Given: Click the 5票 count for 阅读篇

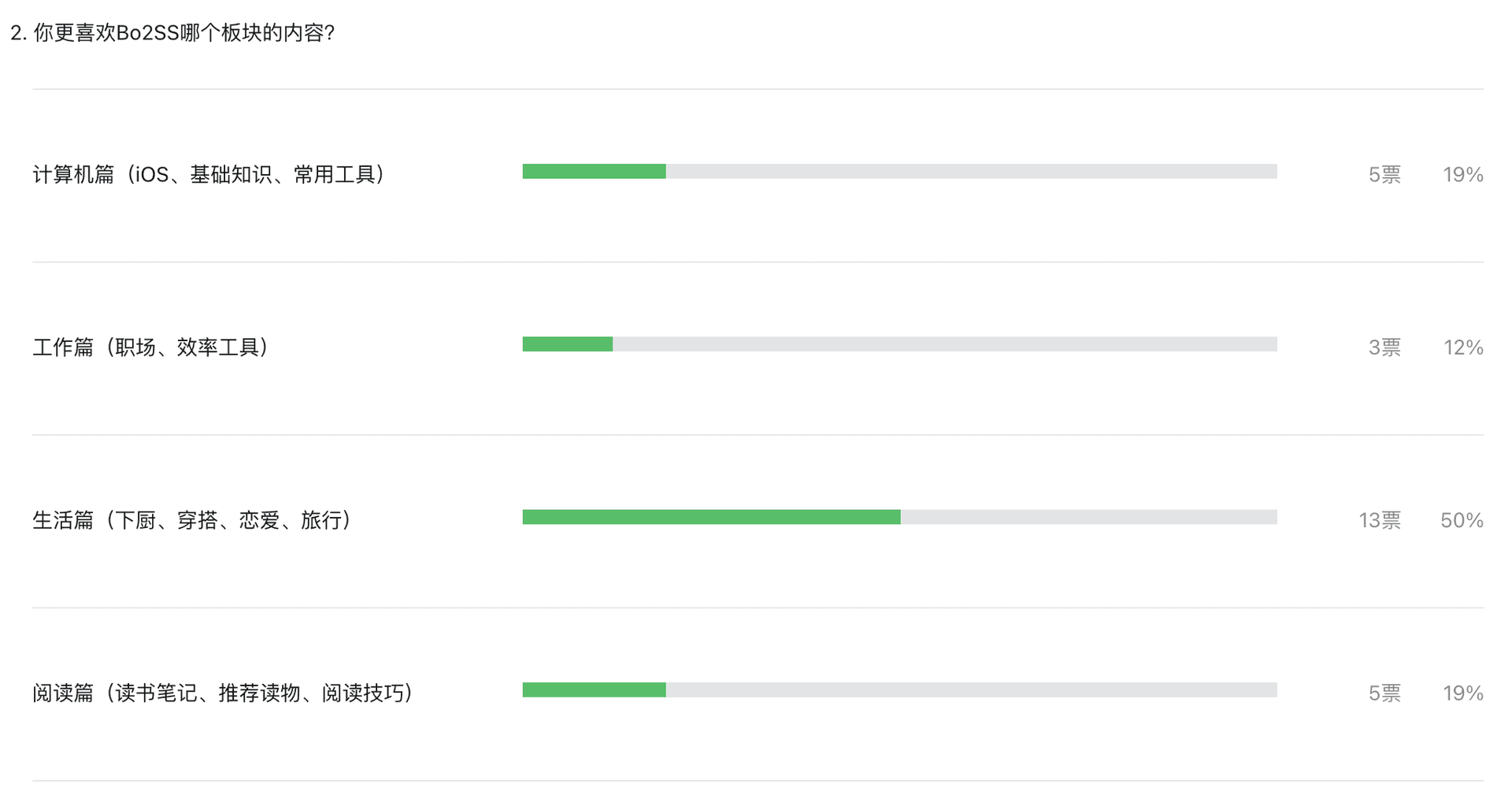Looking at the screenshot, I should pos(1384,693).
